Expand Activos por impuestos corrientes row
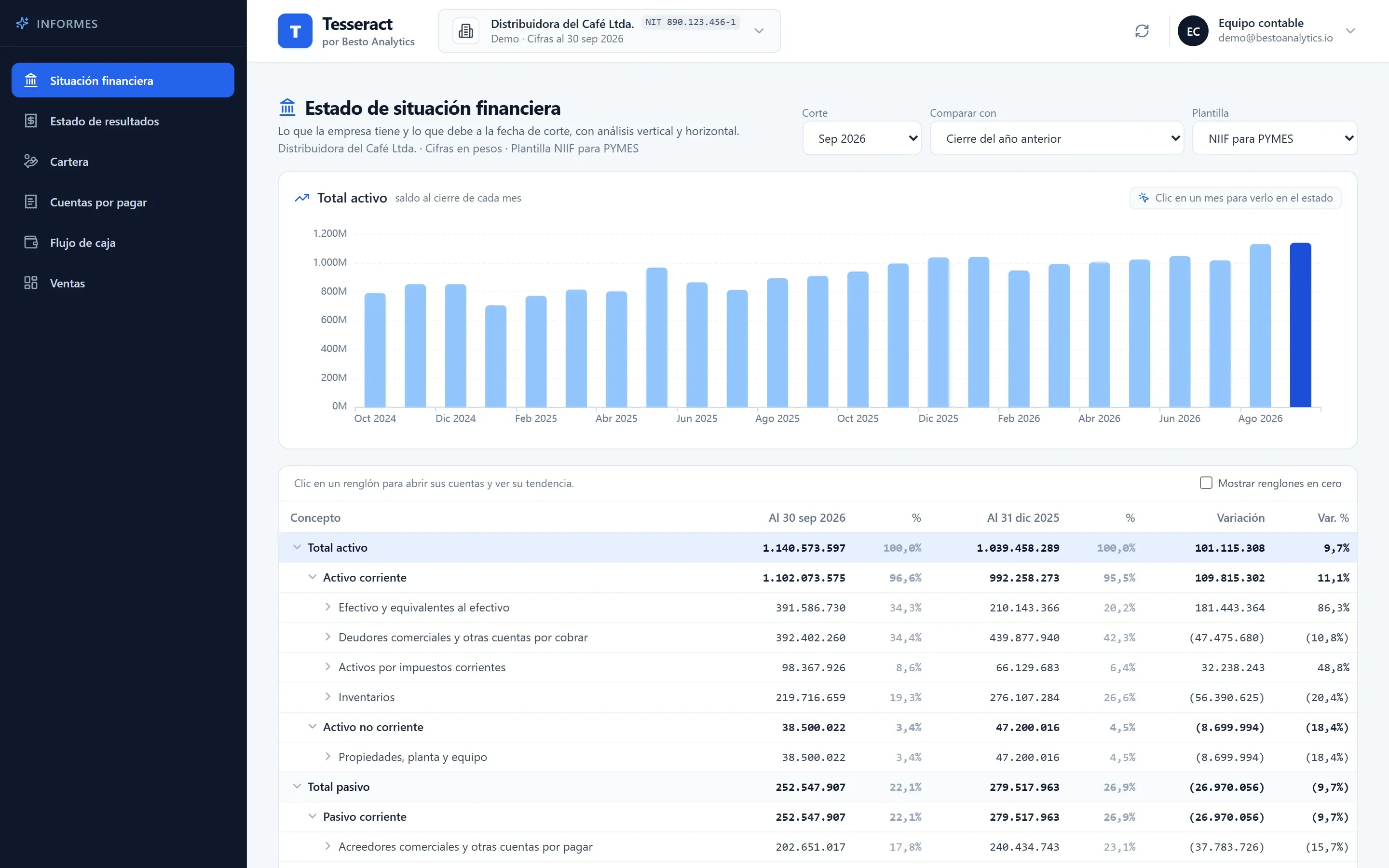 328,667
